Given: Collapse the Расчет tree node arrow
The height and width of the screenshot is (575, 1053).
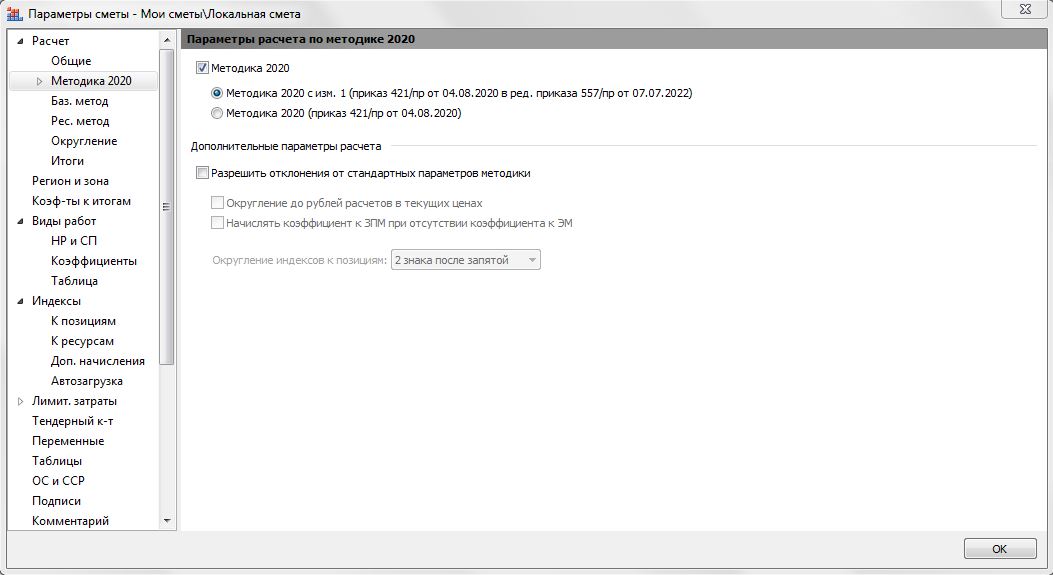Looking at the screenshot, I should [x=20, y=41].
